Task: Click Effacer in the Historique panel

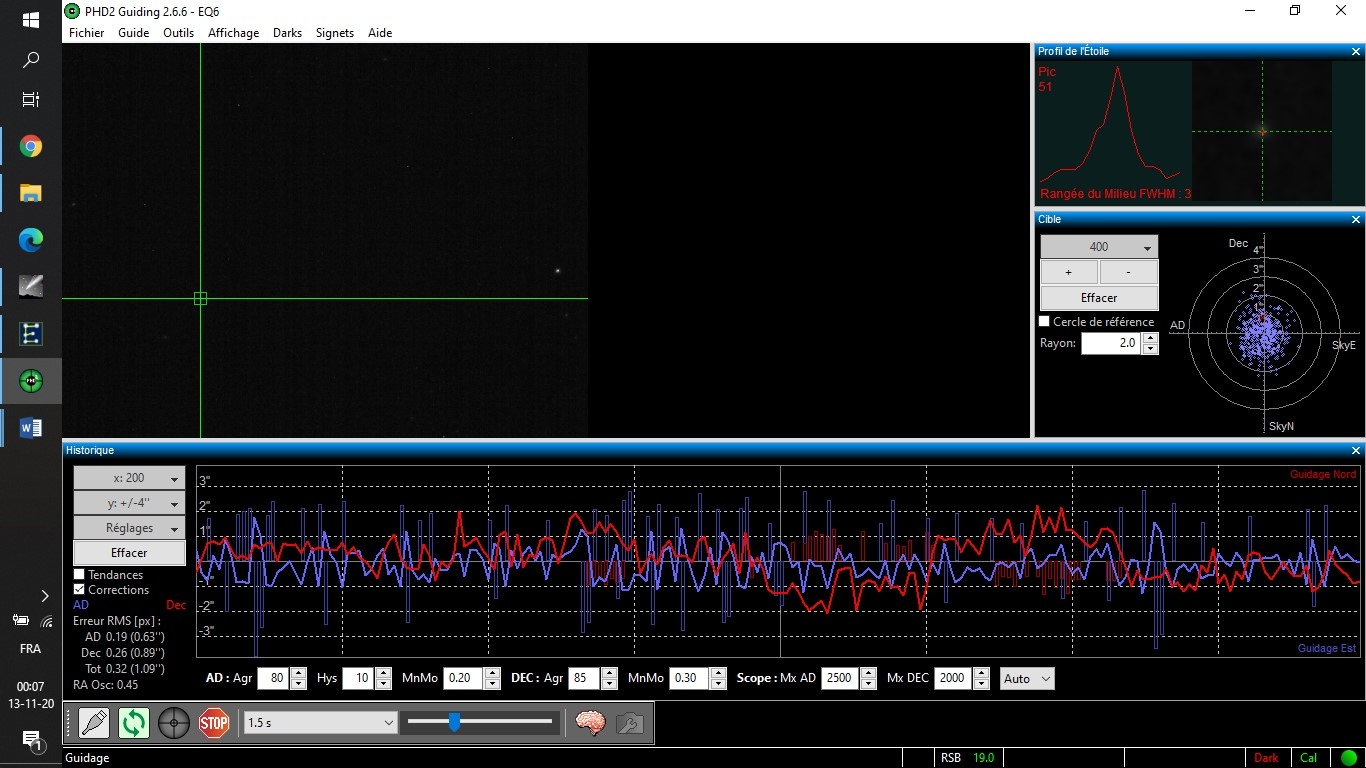Action: click(129, 553)
